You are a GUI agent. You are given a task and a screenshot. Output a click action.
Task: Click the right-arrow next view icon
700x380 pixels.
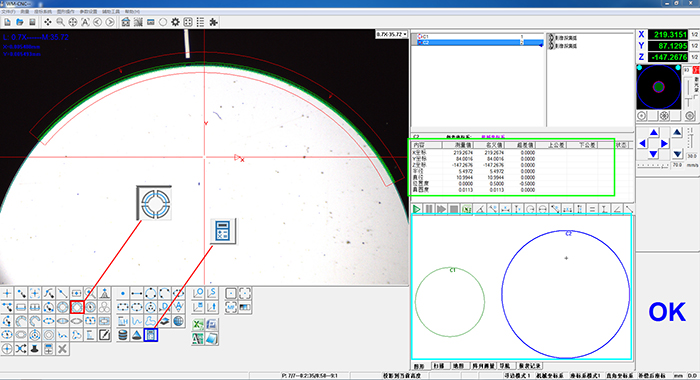(x=110, y=22)
